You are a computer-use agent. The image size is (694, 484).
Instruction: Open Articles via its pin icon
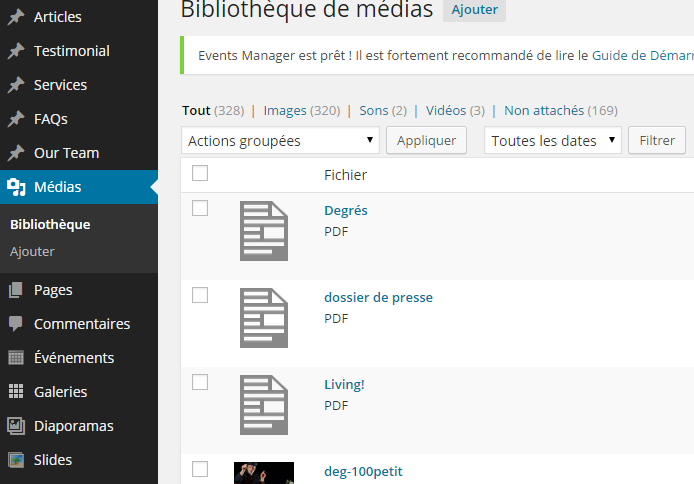click(x=16, y=17)
